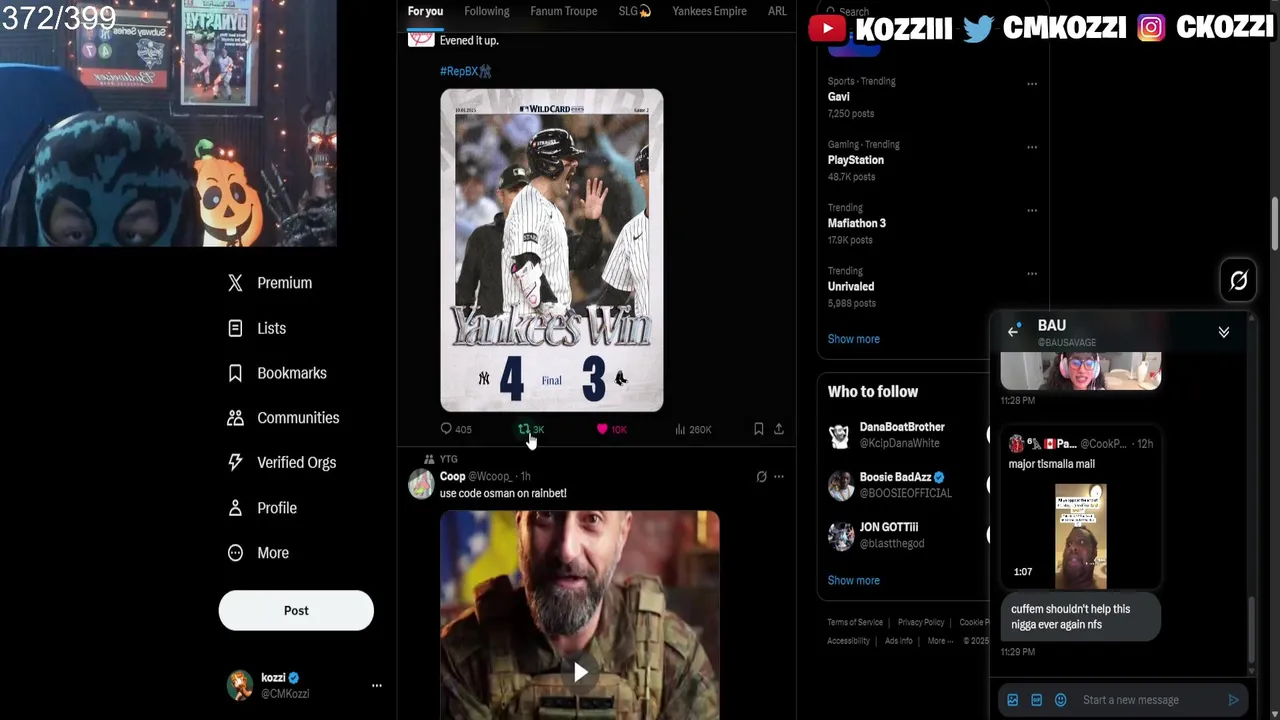Open the More menu in the sidebar

(258, 553)
